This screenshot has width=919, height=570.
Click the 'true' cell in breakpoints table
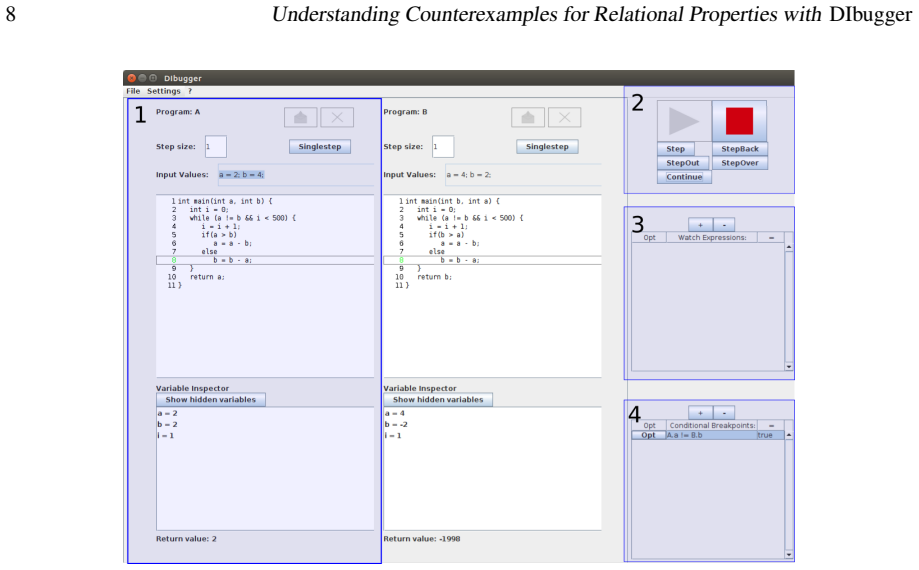(x=770, y=435)
